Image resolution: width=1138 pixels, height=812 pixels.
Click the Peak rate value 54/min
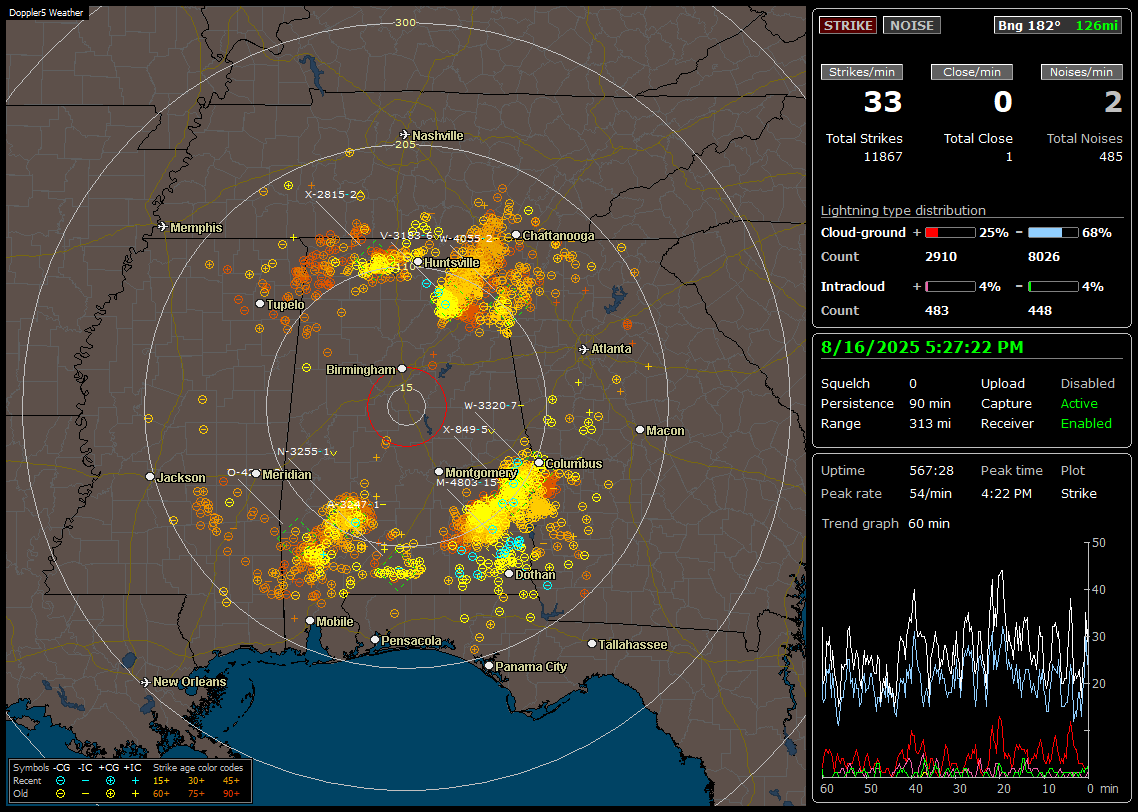931,493
